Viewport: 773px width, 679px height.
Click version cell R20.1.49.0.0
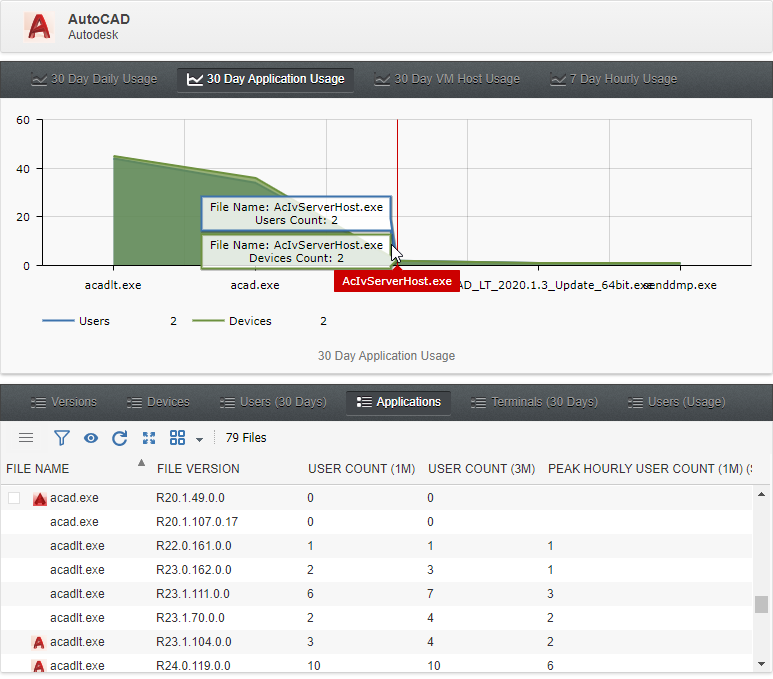pyautogui.click(x=190, y=498)
